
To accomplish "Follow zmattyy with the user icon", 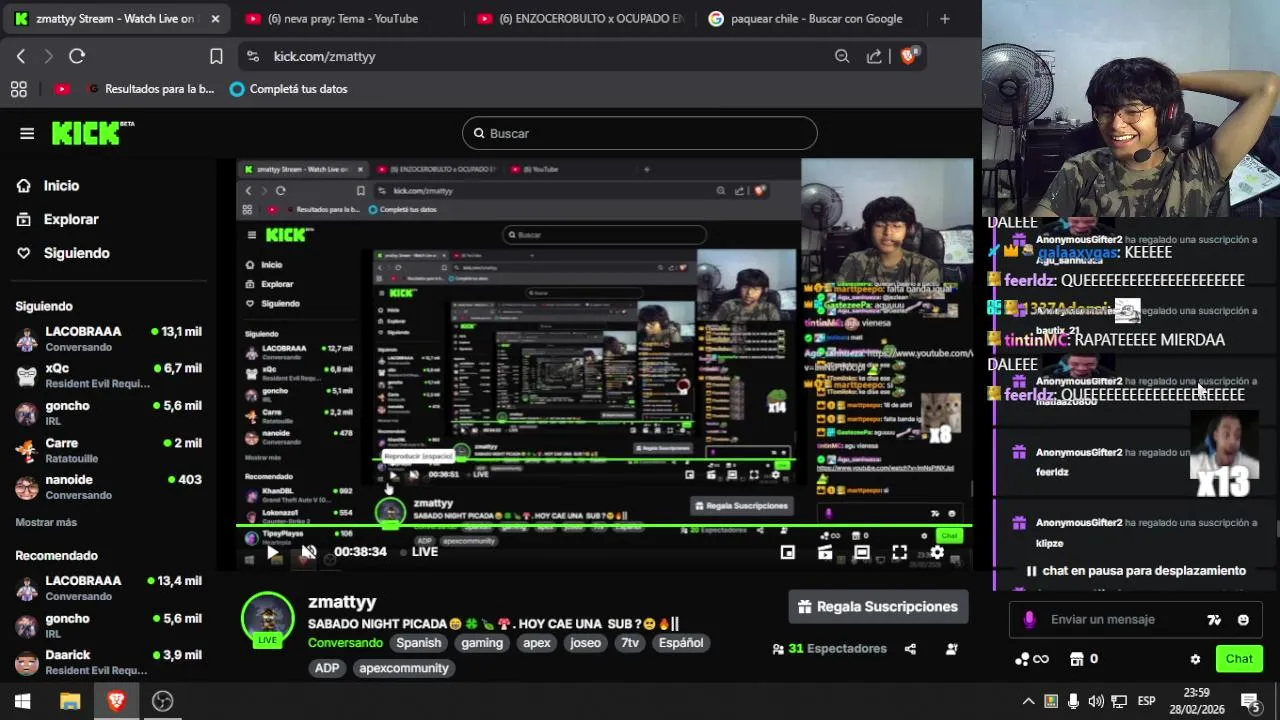I will (x=951, y=649).
